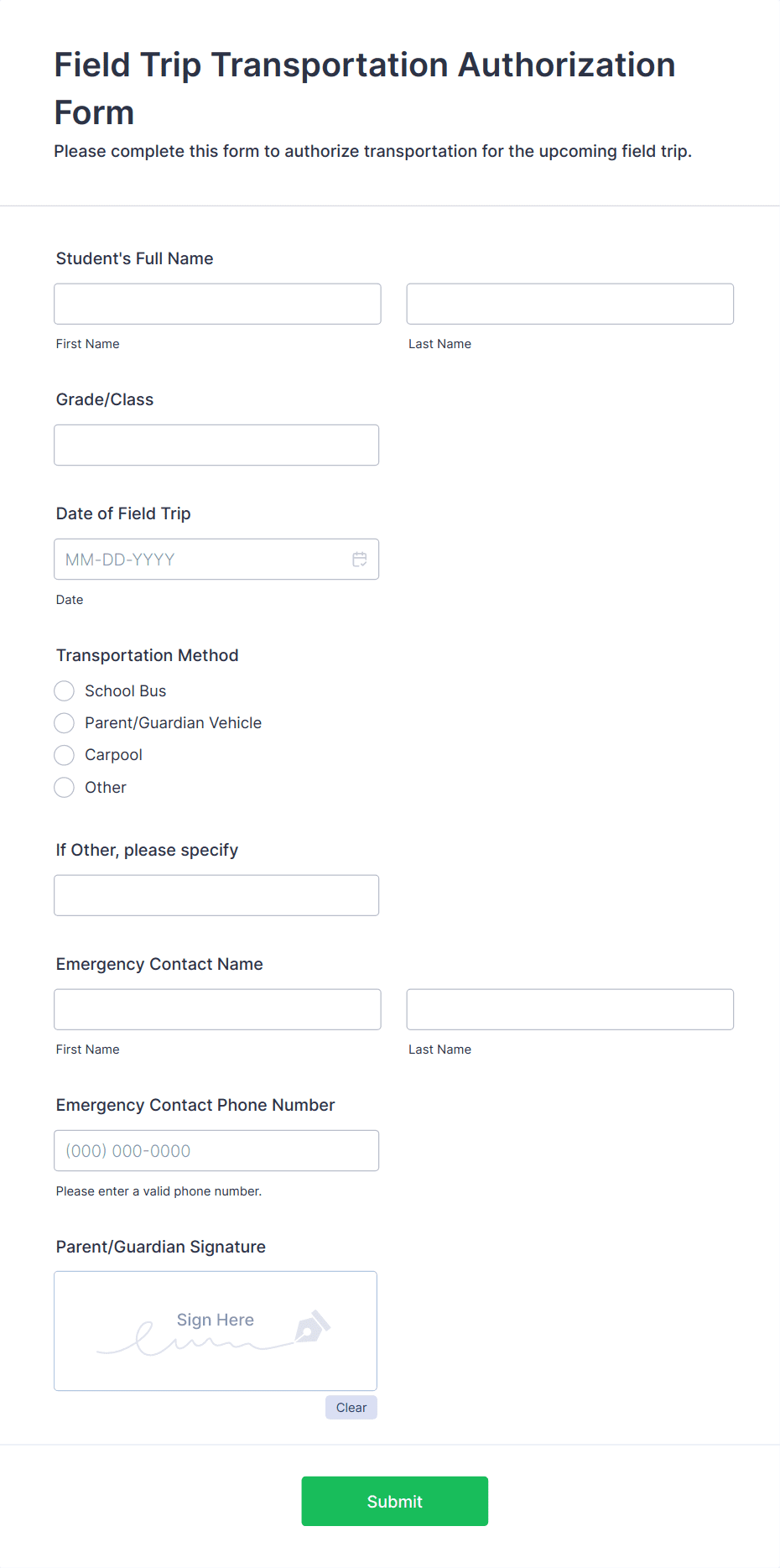The width and height of the screenshot is (780, 1568).
Task: Click the Date label under the date field
Action: click(x=70, y=599)
